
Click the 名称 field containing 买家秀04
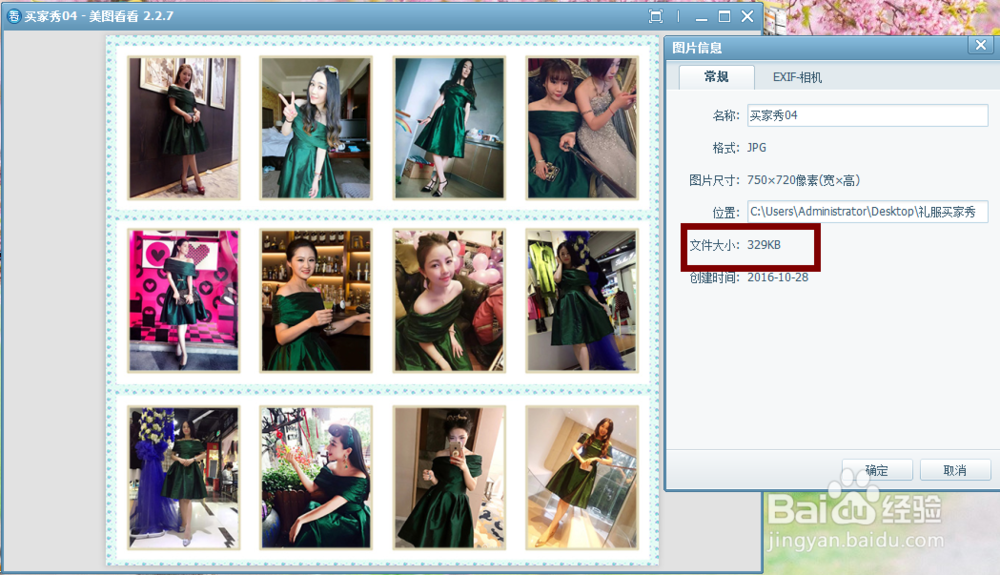coord(867,115)
